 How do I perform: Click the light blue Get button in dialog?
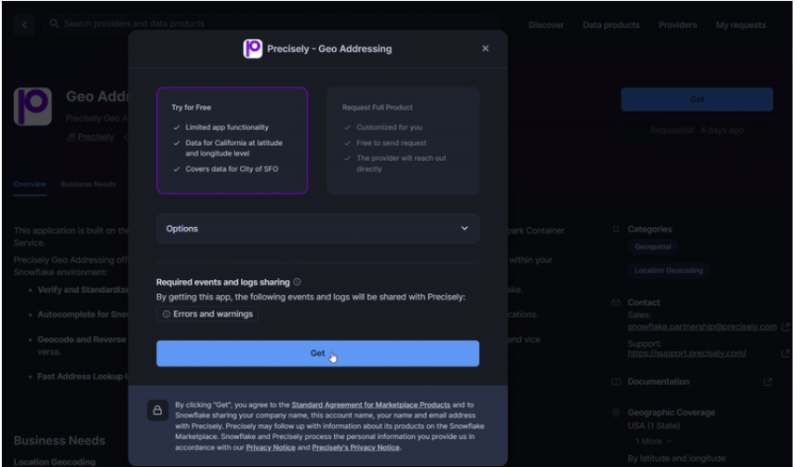317,353
